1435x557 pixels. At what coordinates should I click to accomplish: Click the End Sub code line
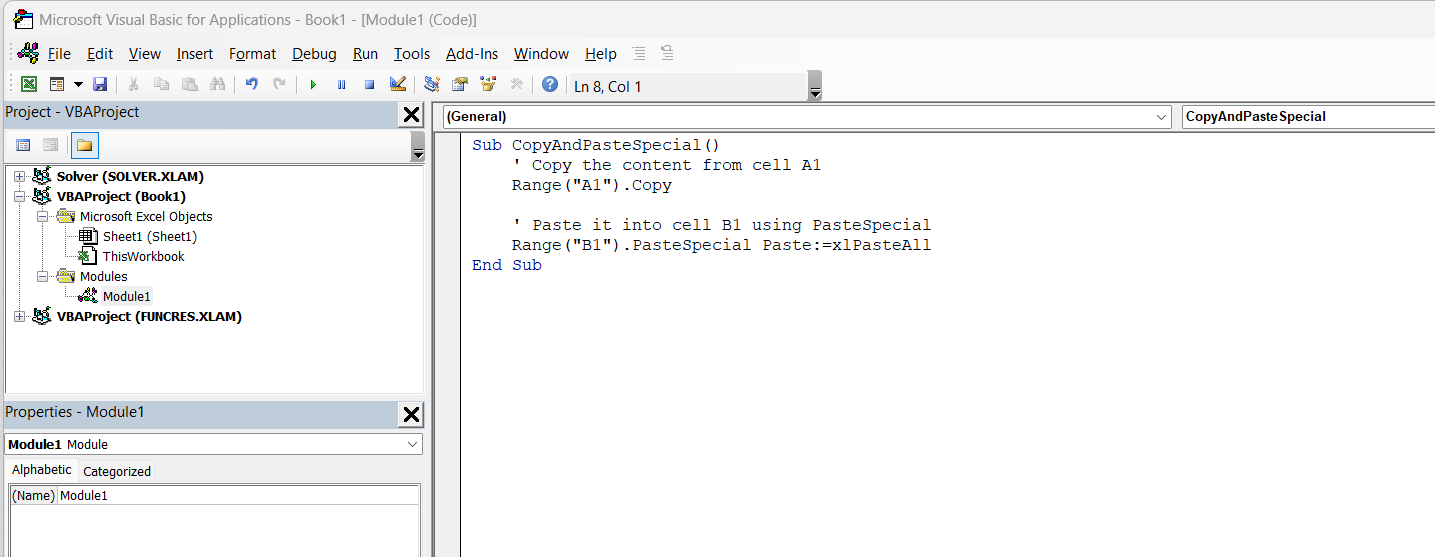[x=507, y=265]
